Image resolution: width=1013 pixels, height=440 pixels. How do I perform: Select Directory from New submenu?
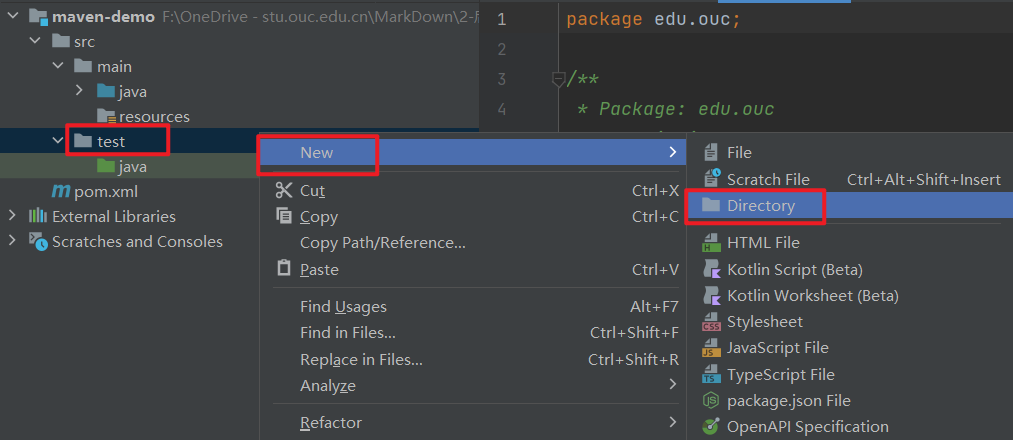click(760, 205)
